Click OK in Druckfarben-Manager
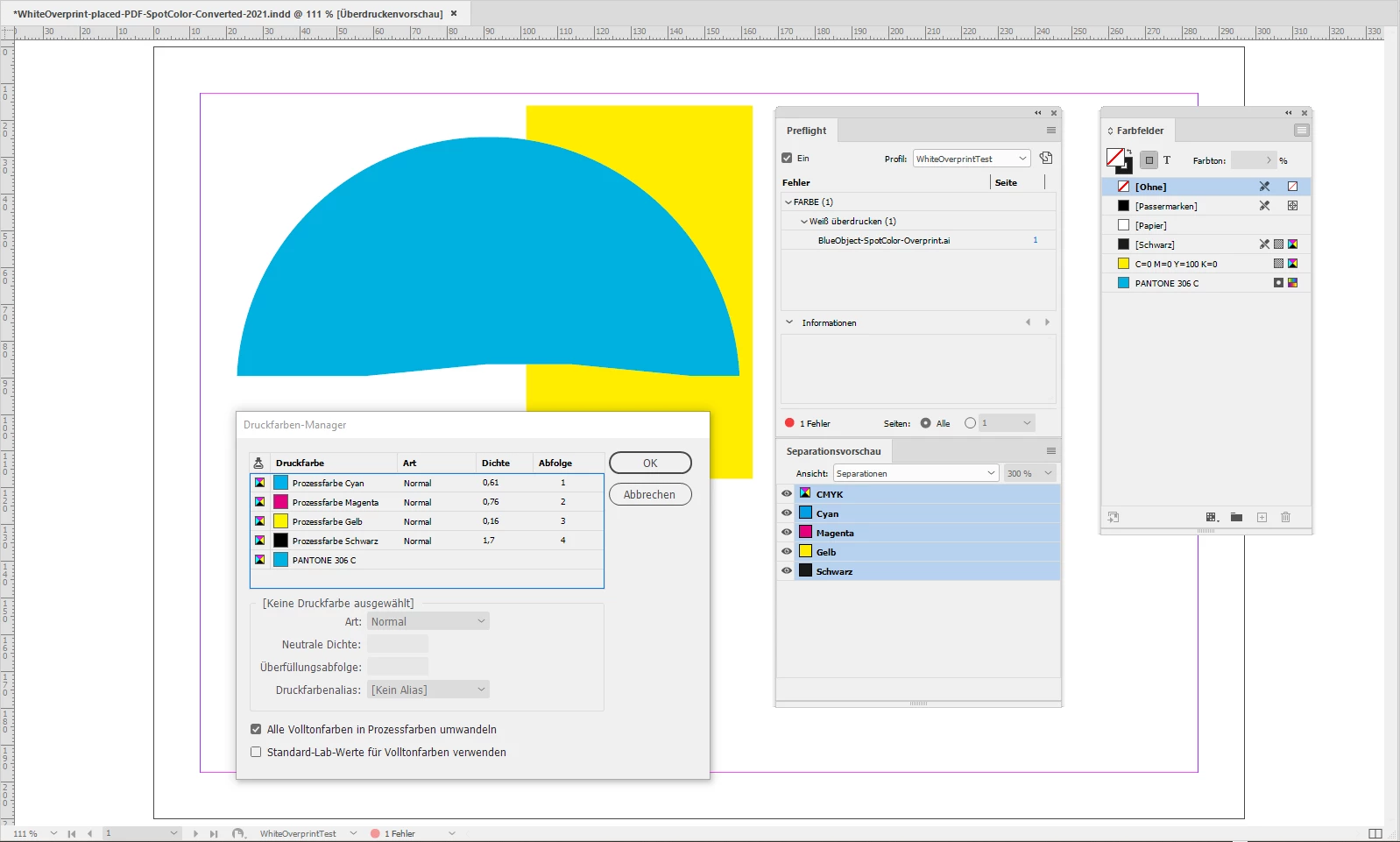This screenshot has height=842, width=1400. (650, 463)
